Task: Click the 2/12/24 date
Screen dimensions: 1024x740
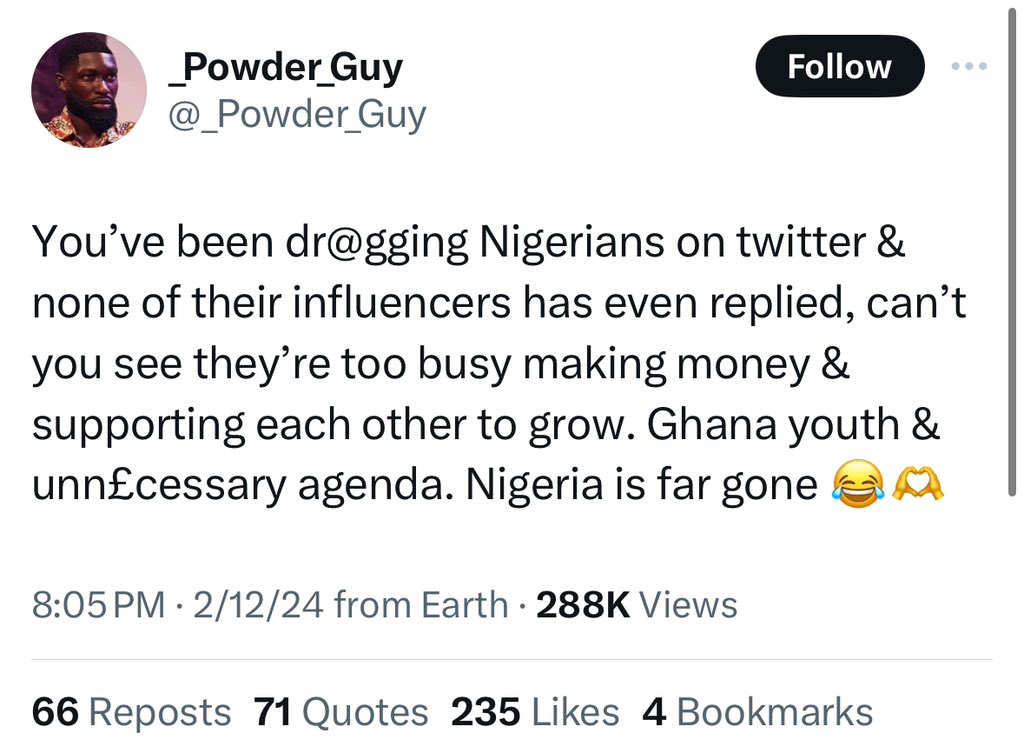Action: (x=258, y=605)
